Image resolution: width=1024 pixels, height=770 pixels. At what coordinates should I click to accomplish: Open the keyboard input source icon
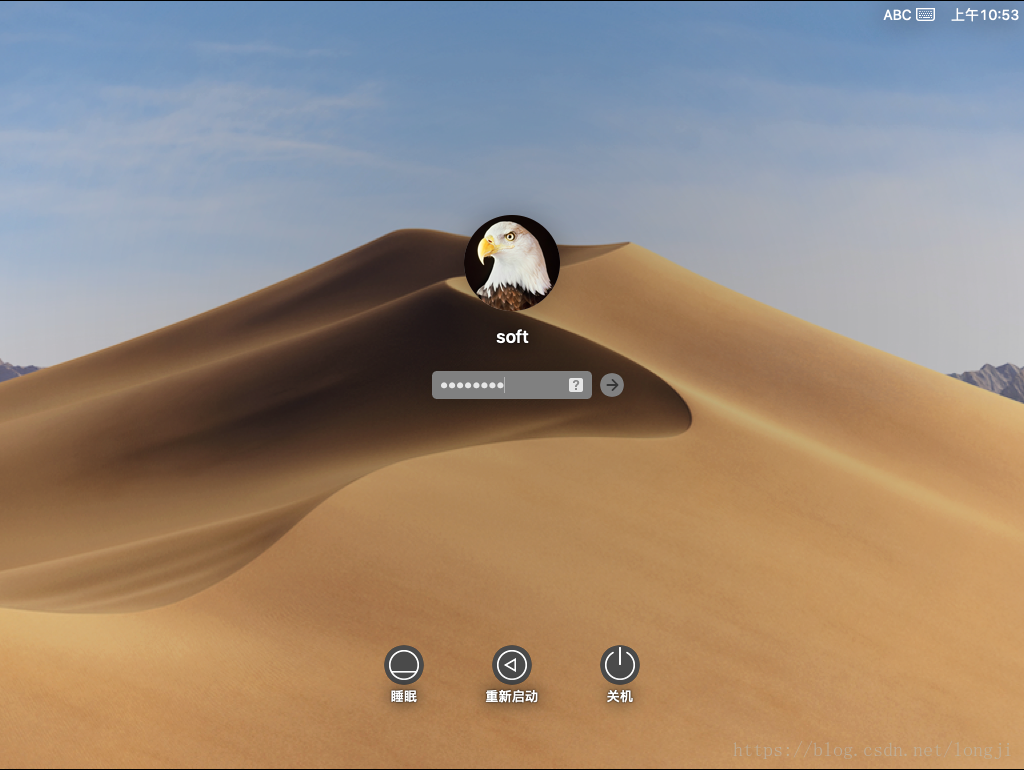click(x=925, y=14)
